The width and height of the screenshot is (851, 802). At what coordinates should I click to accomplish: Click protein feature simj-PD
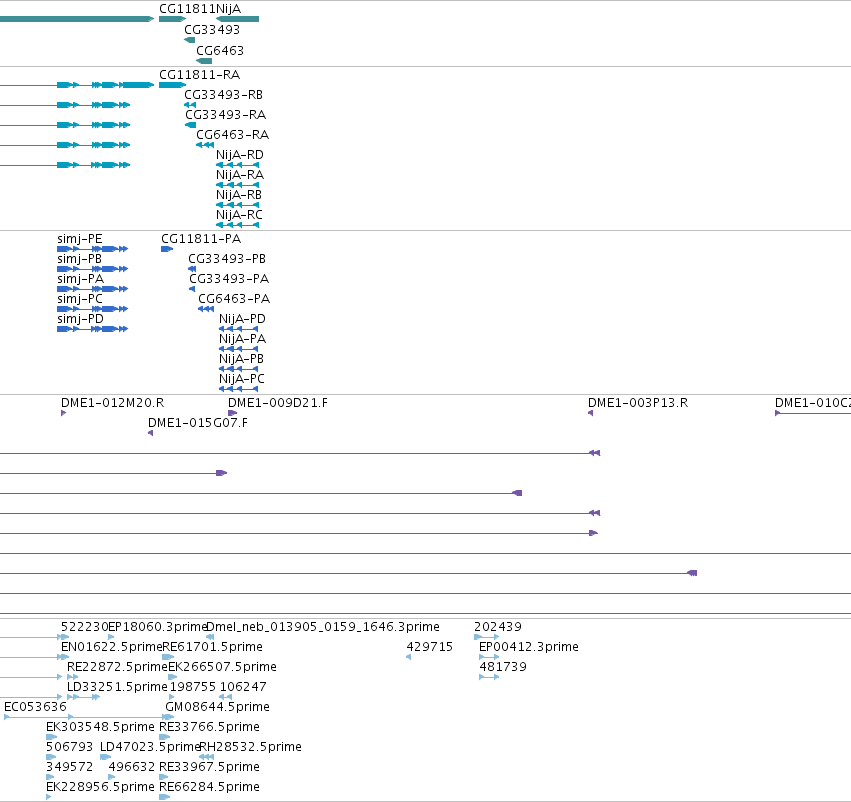click(x=80, y=319)
